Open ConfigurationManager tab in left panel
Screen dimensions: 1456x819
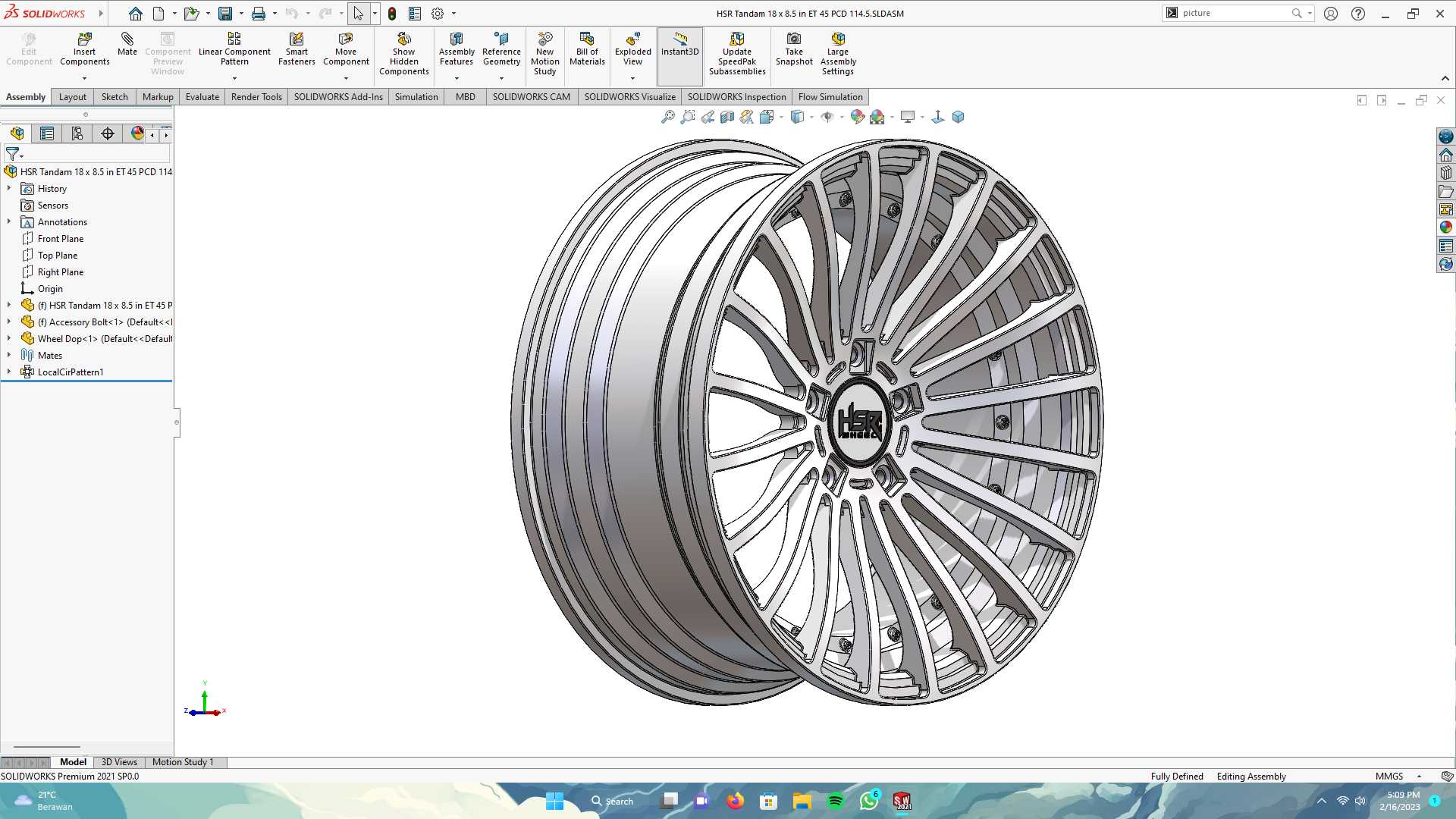pos(77,133)
